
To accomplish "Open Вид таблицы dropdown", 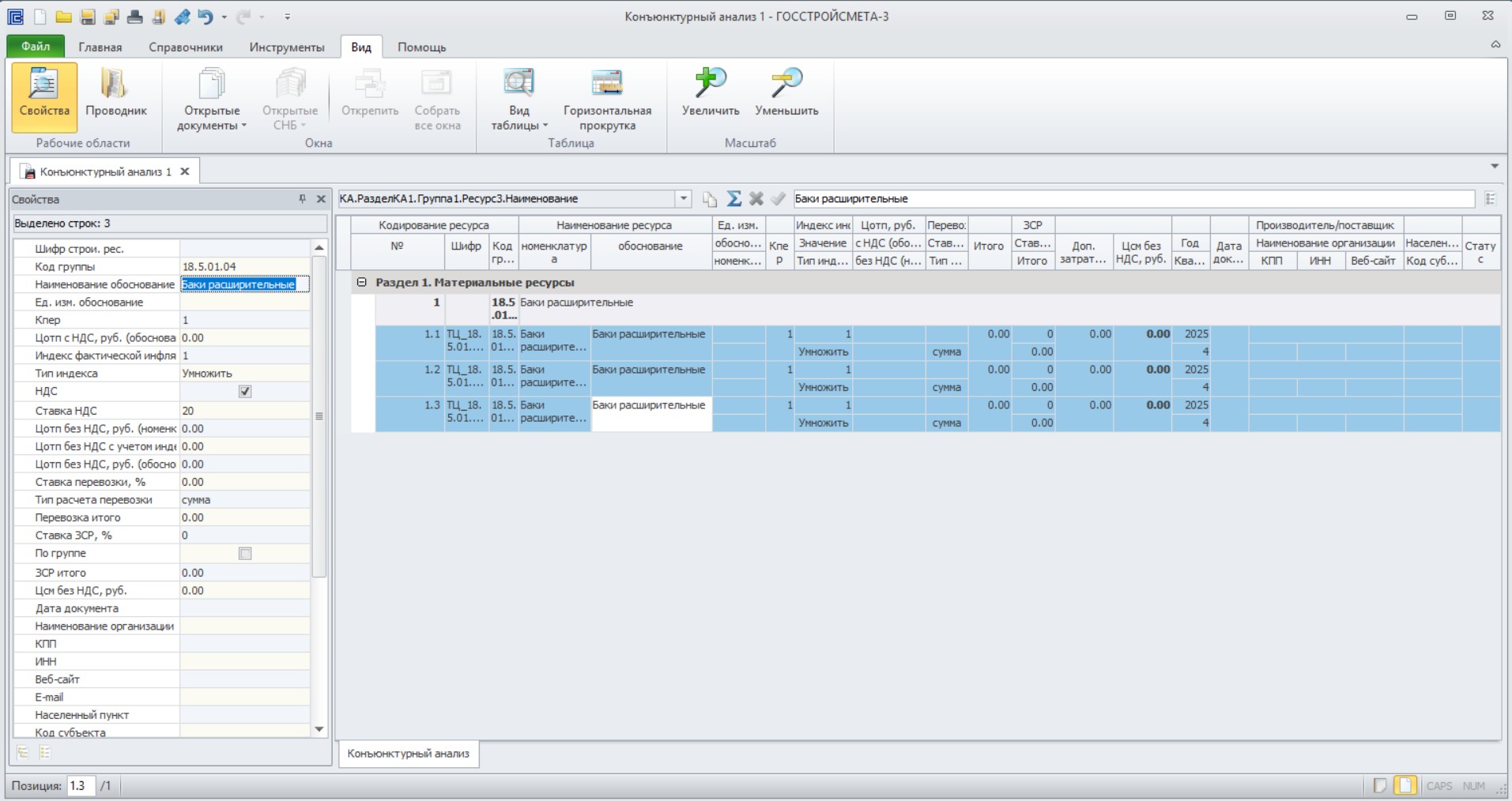I will (519, 100).
